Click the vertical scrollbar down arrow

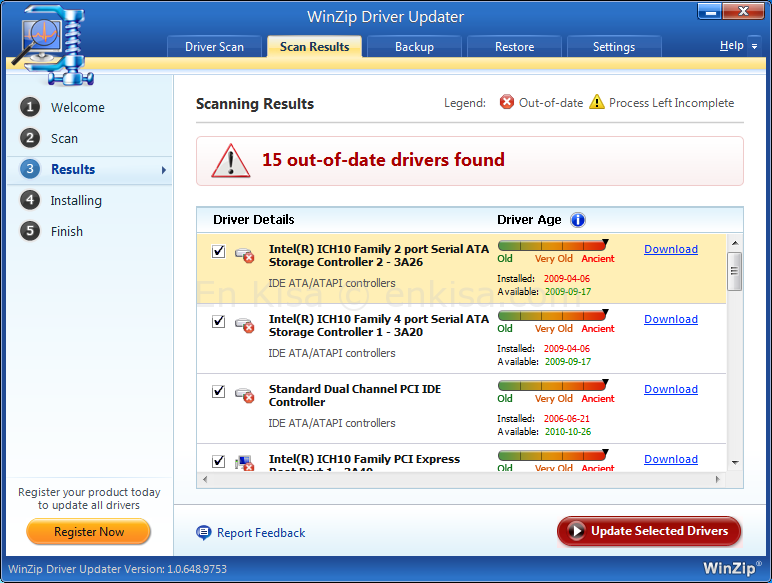735,462
